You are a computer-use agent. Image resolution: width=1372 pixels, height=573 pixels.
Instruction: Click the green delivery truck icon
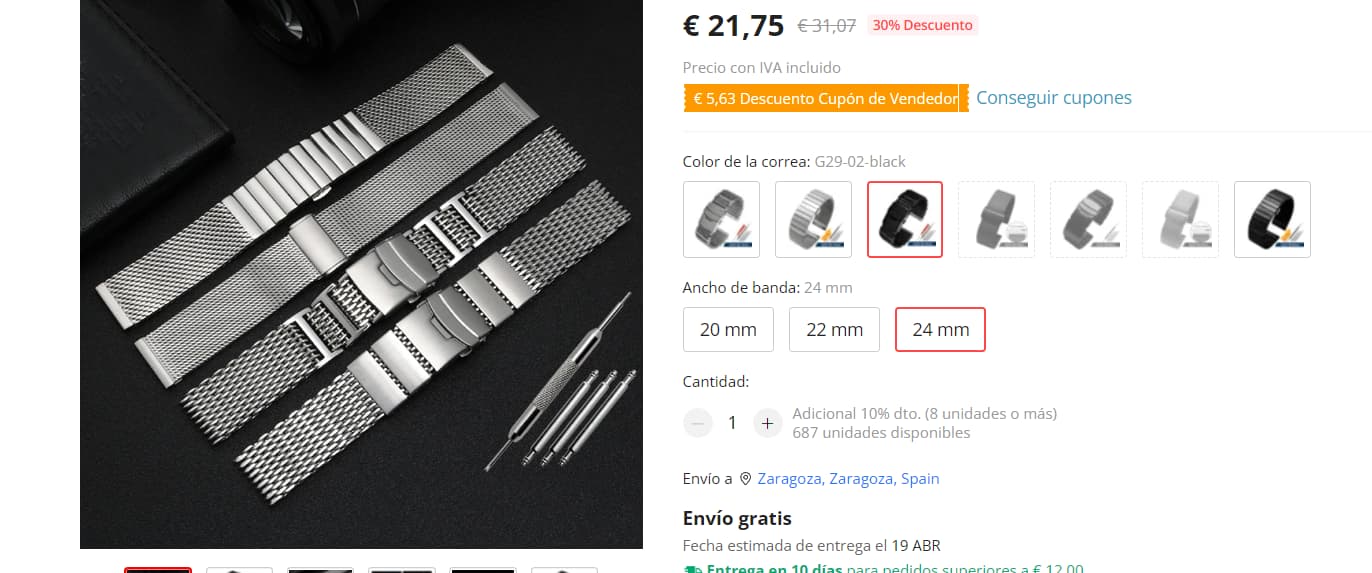pyautogui.click(x=692, y=569)
